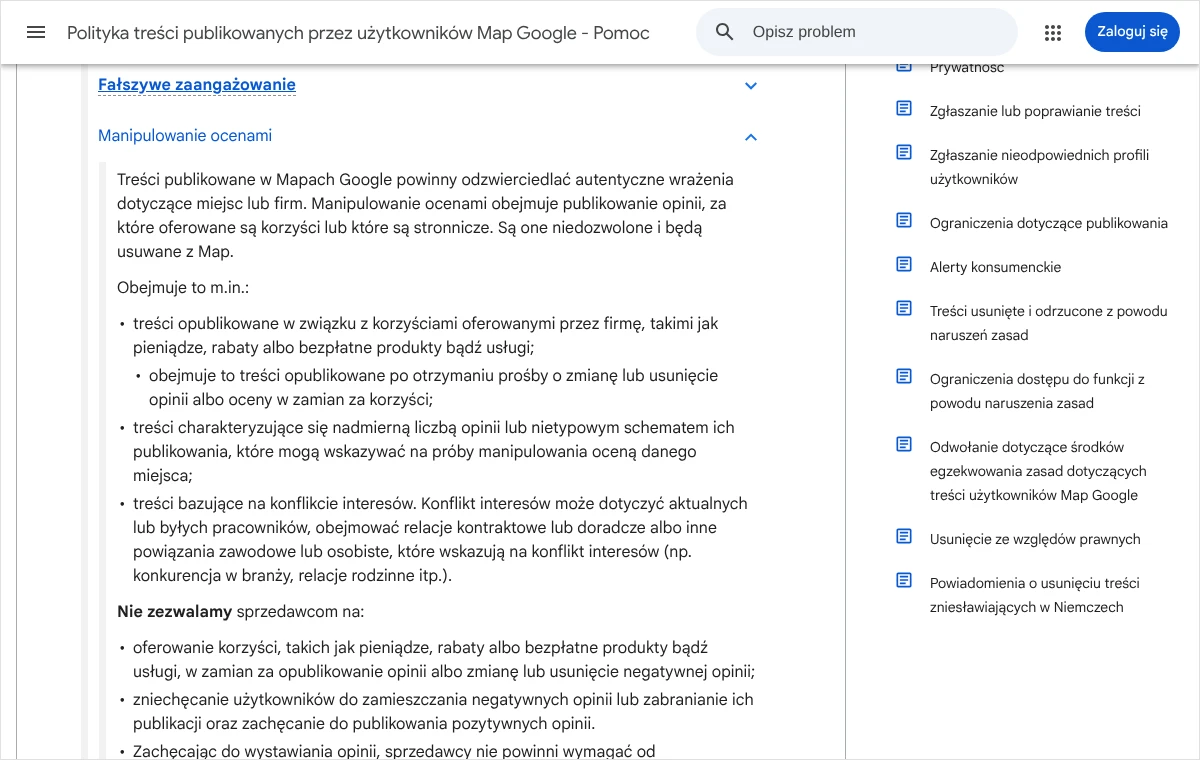Open Odwołanie dotyczące środków egzekwowania article

(x=1038, y=471)
